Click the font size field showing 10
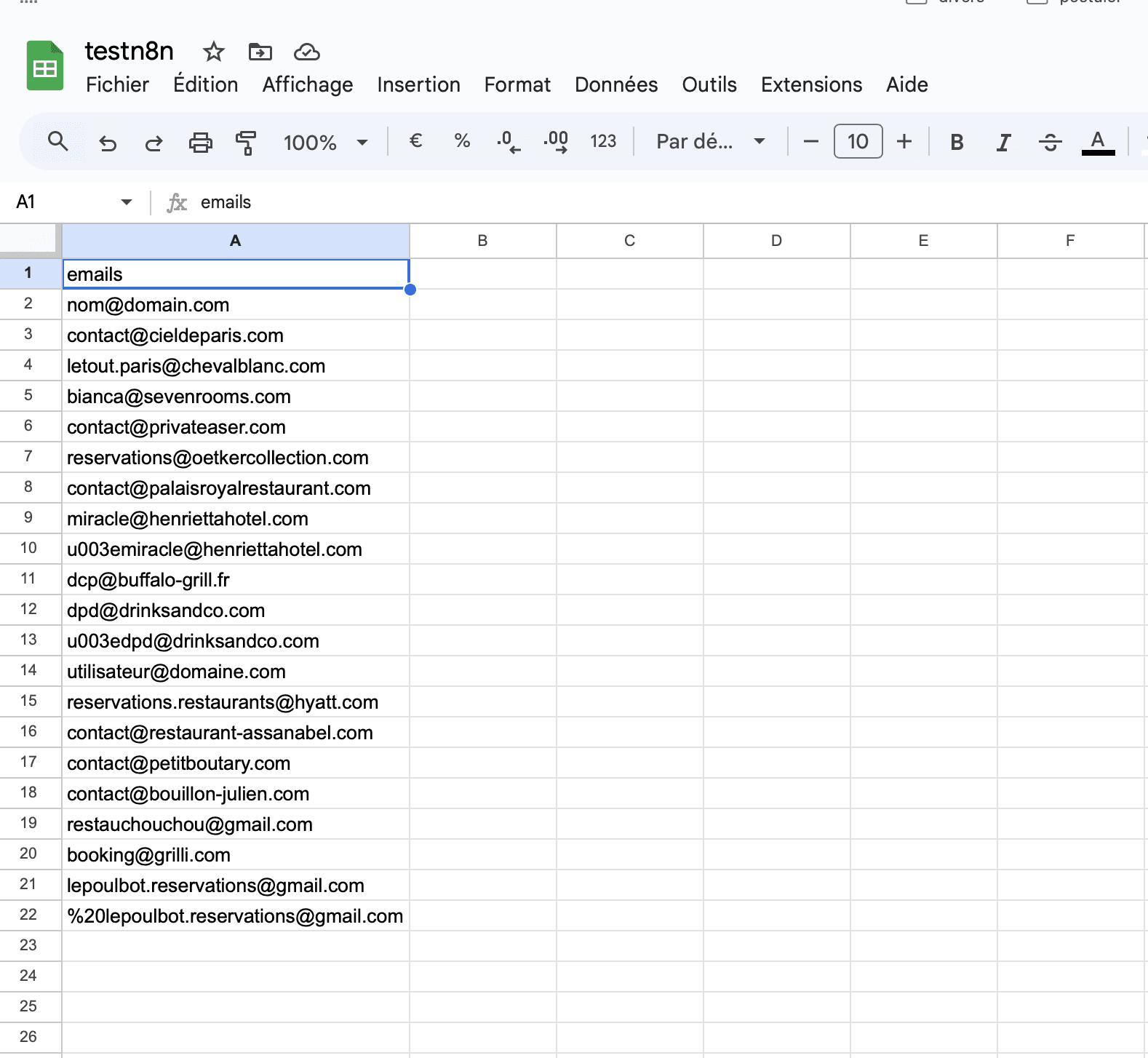This screenshot has width=1148, height=1058. tap(858, 141)
